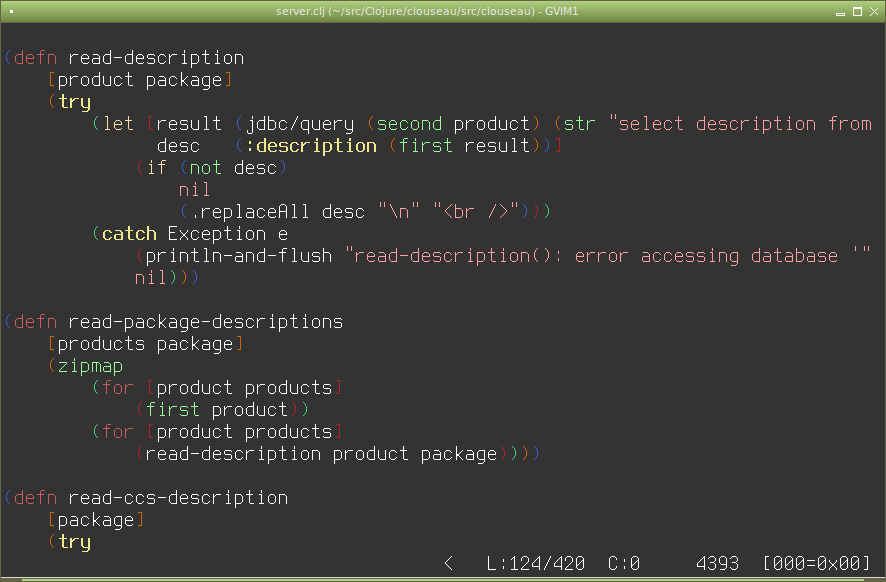886x582 pixels.
Task: Click the C:0 column indicator
Action: (x=624, y=563)
